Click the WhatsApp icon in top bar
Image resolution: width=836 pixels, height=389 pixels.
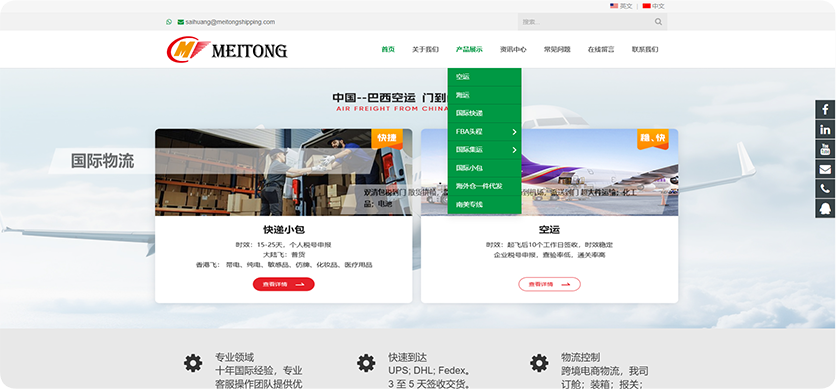169,22
